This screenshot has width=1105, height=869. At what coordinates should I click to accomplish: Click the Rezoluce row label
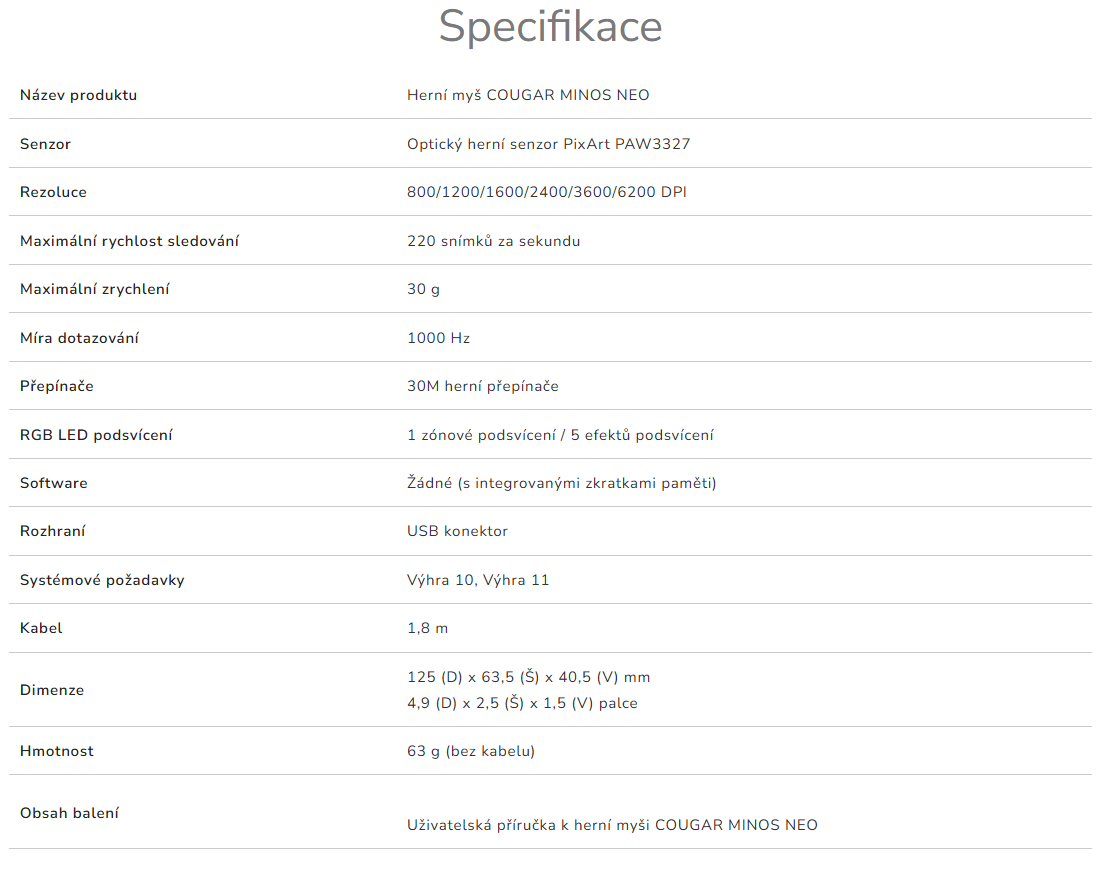click(x=53, y=192)
